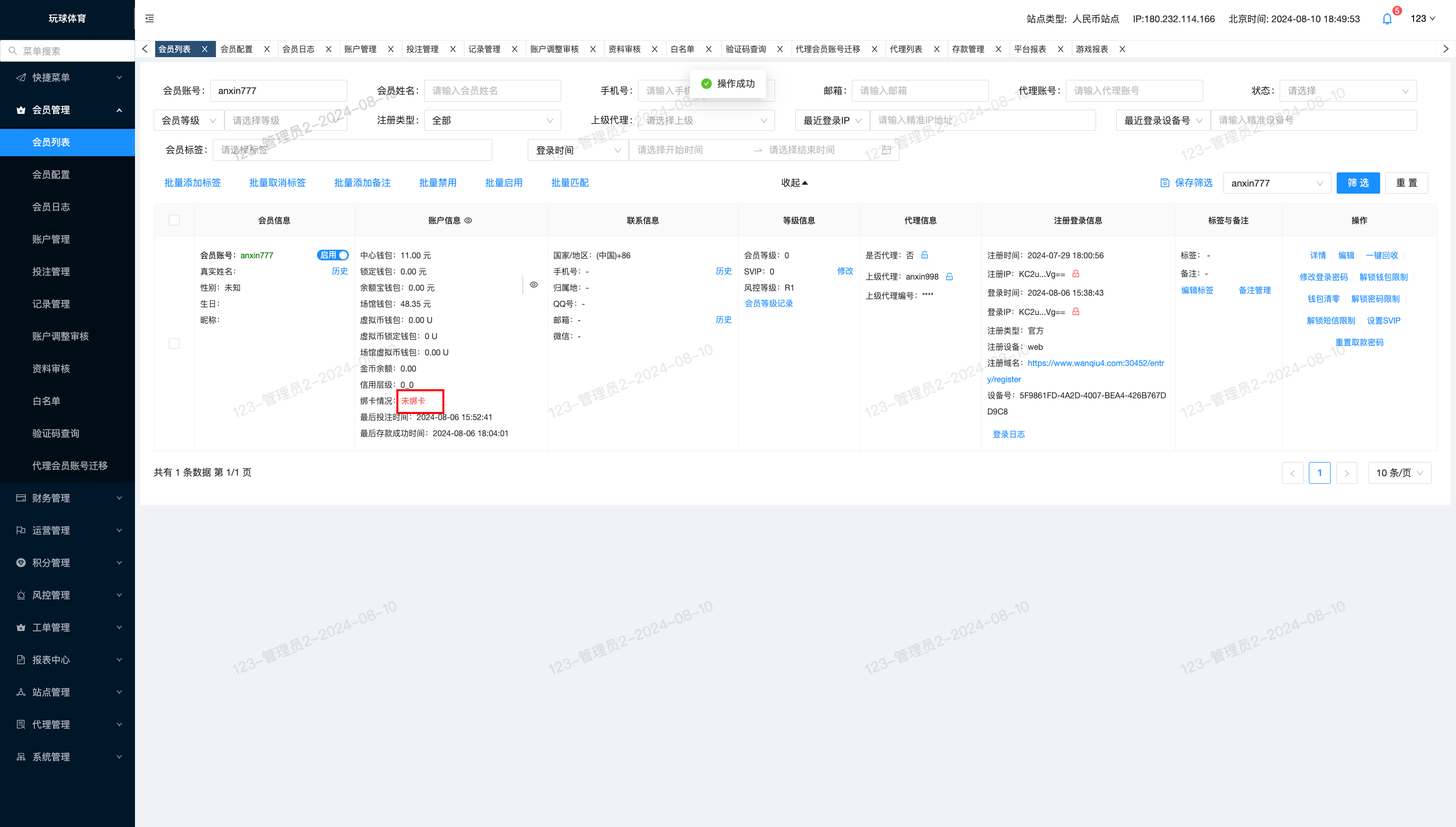Click into the 手机号 input field

[x=706, y=91]
